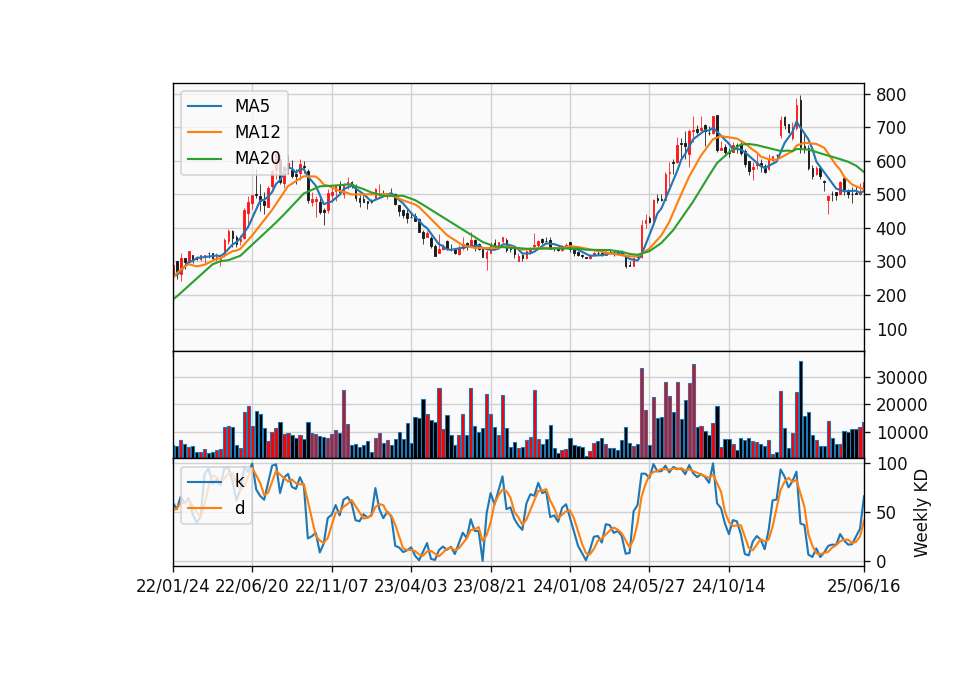Click the green MA20 legend line sample
960x690 pixels.
point(204,159)
